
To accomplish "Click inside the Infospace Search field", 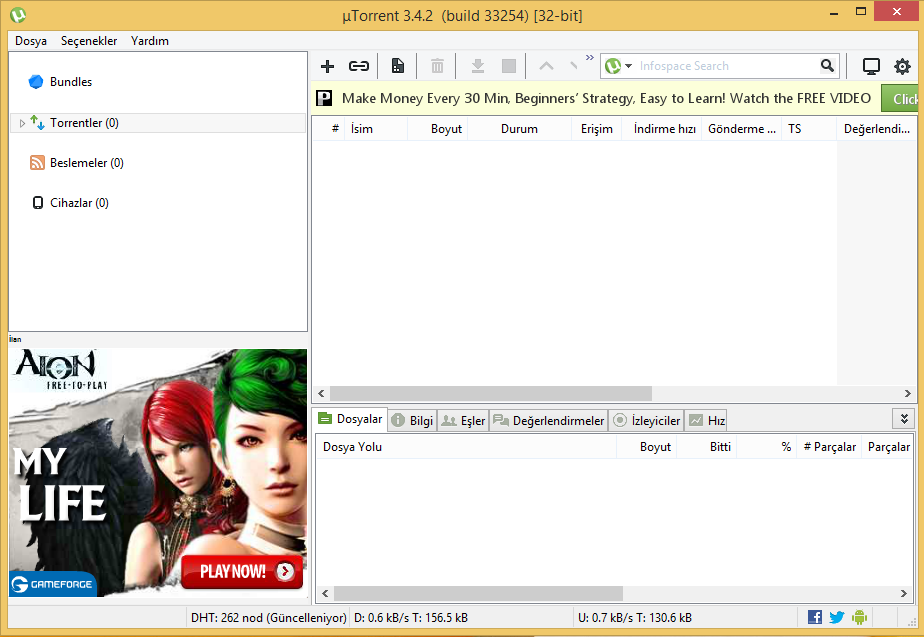I will (x=725, y=66).
